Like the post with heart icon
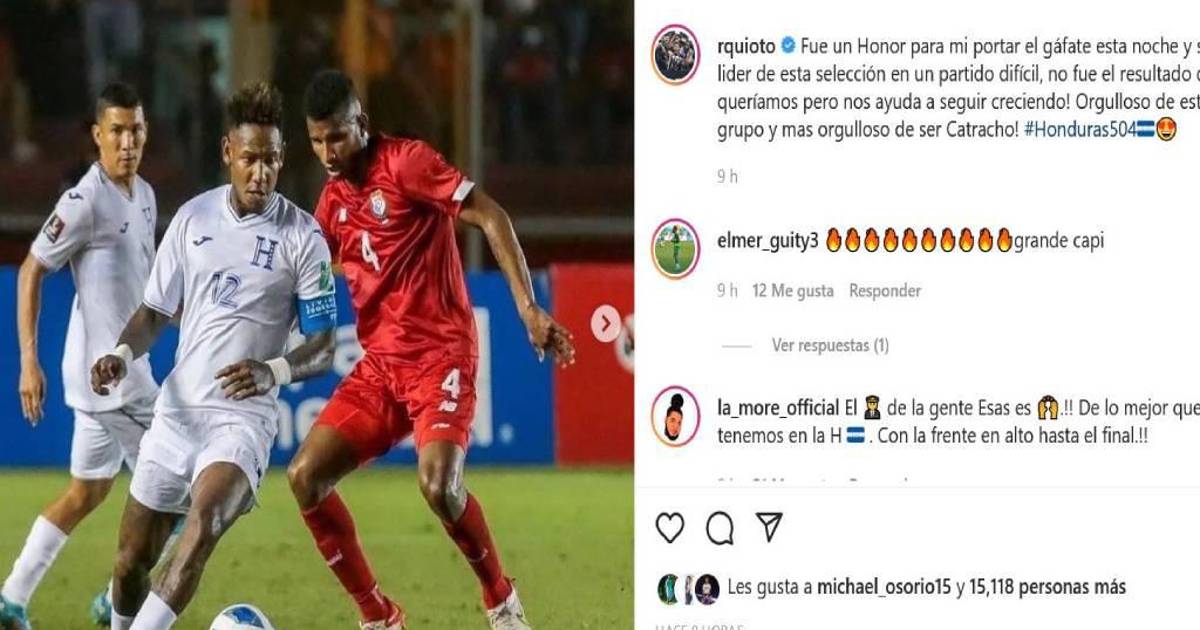Image resolution: width=1200 pixels, height=630 pixels. pos(669,527)
